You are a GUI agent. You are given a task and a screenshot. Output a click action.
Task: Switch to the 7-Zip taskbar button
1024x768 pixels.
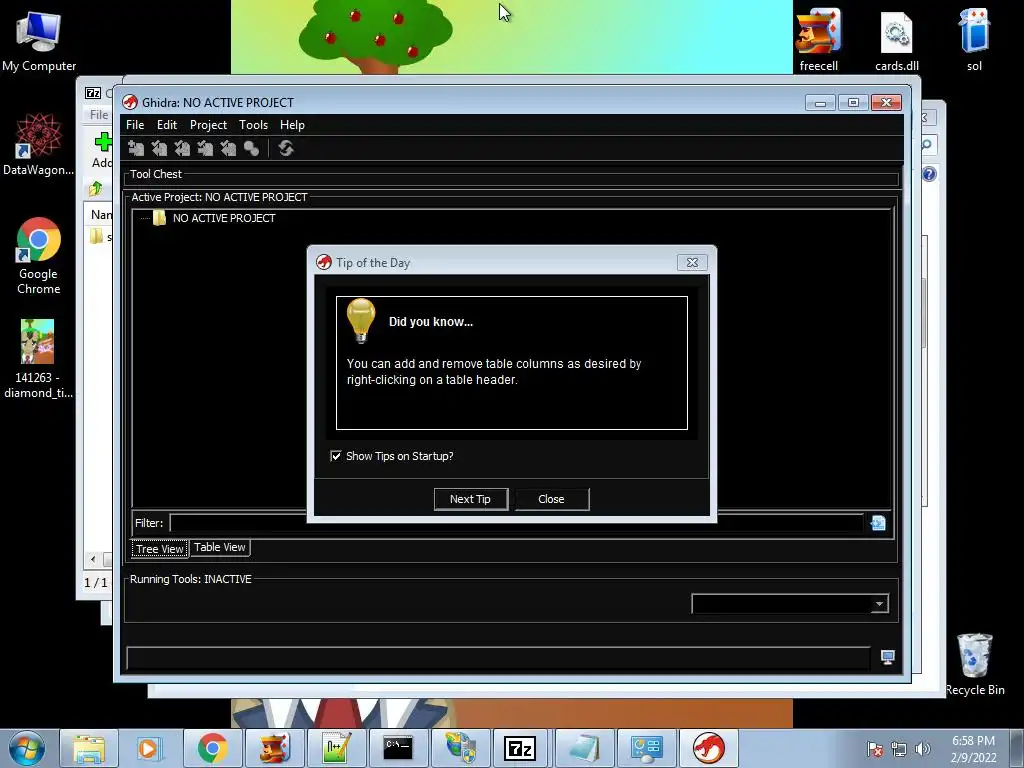click(521, 748)
